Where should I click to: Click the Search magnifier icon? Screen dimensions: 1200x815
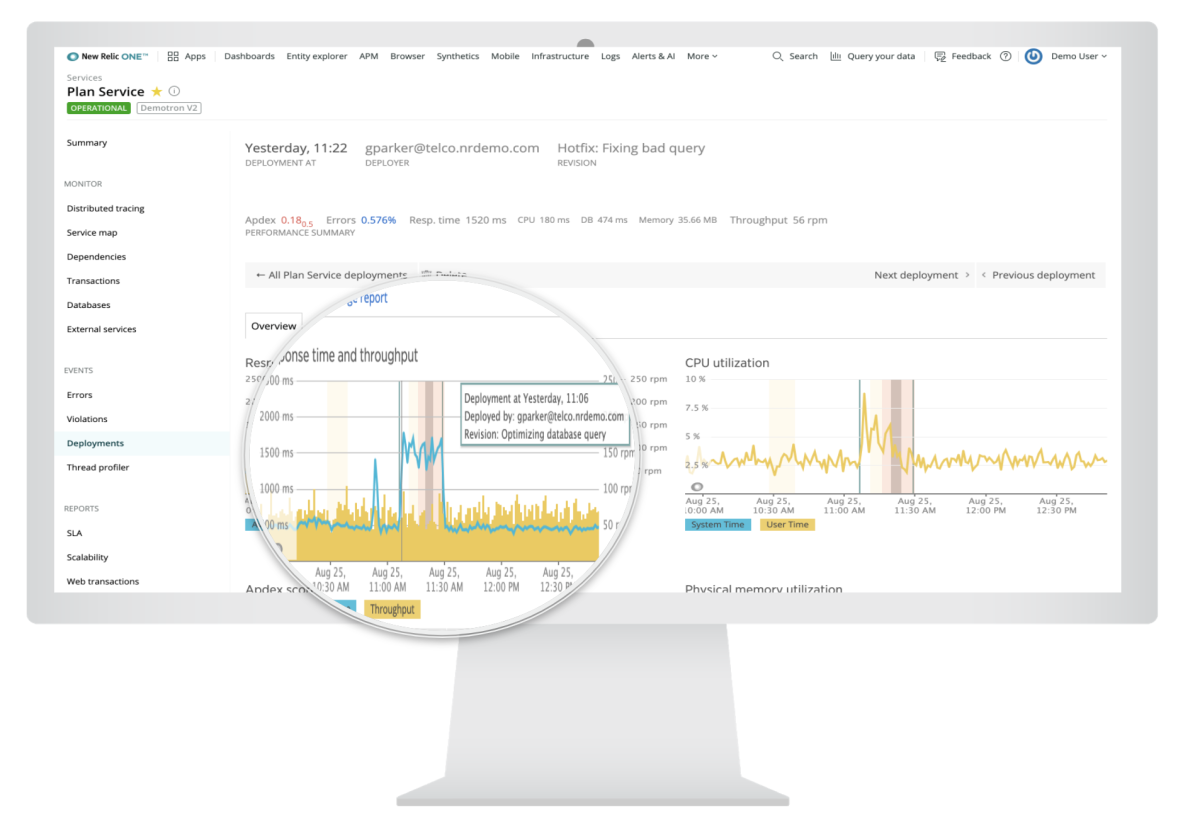(778, 56)
